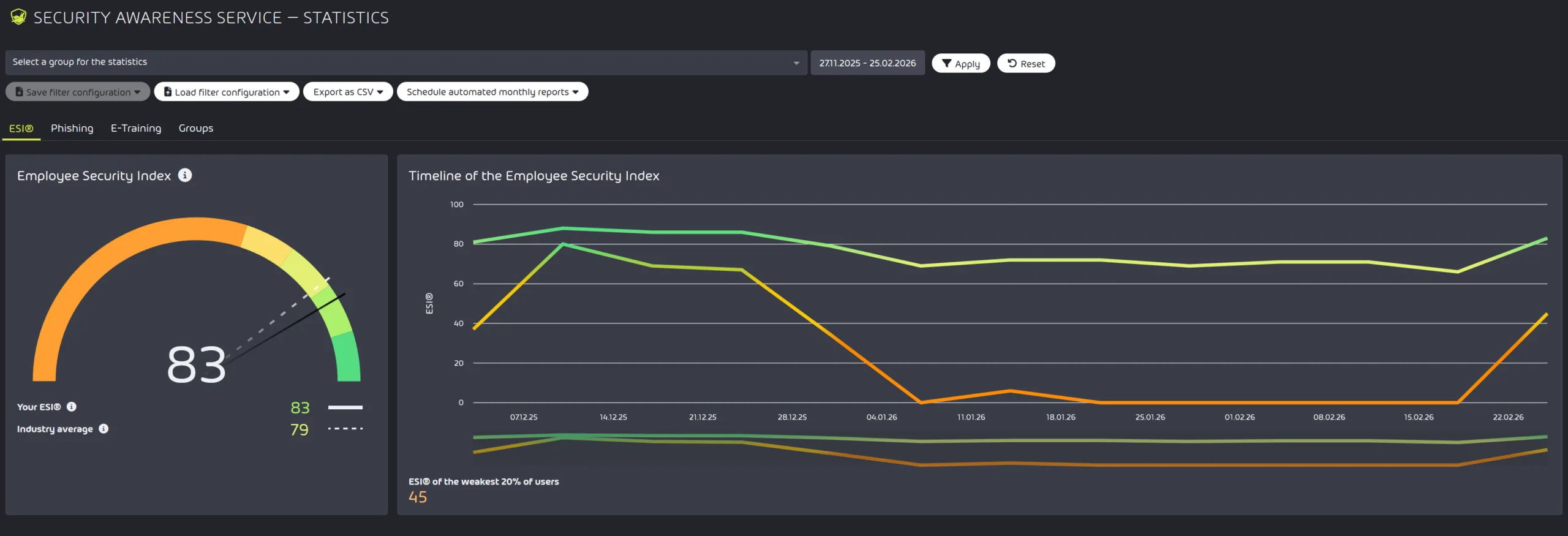Click the file icon on Save filter configuration

coord(19,92)
